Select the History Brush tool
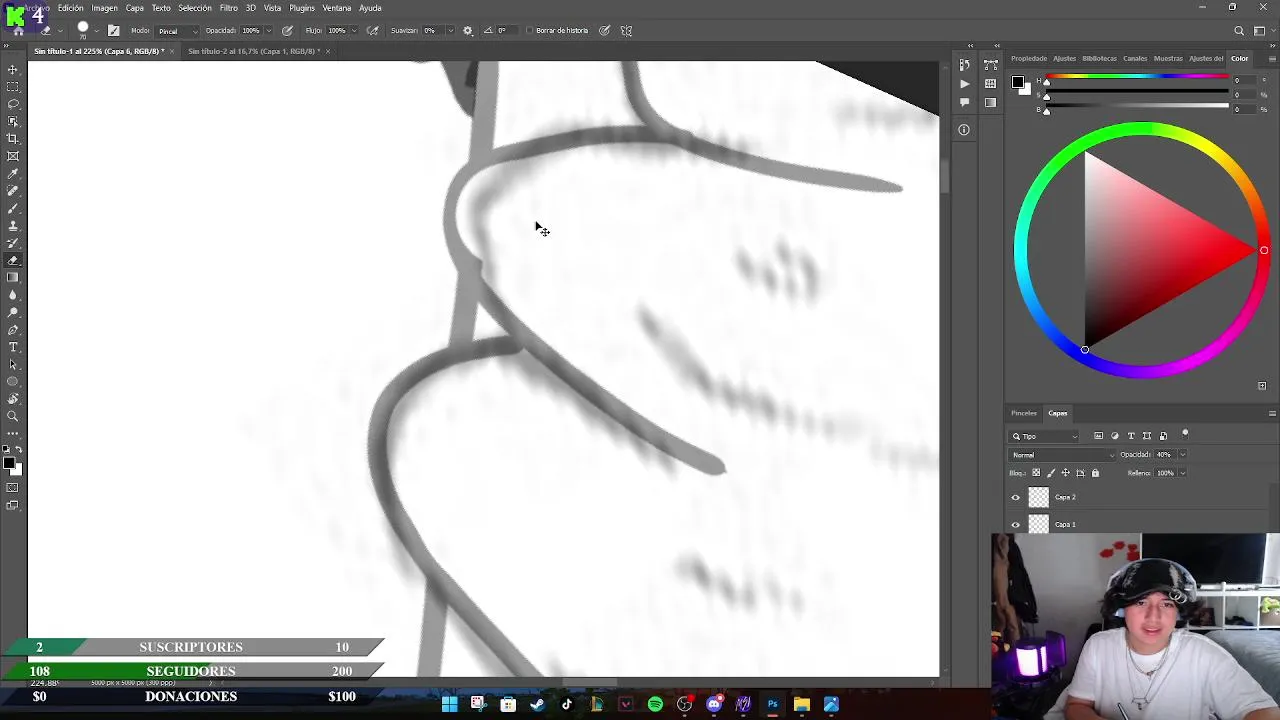Screen dimensions: 1280x720 tap(13, 243)
